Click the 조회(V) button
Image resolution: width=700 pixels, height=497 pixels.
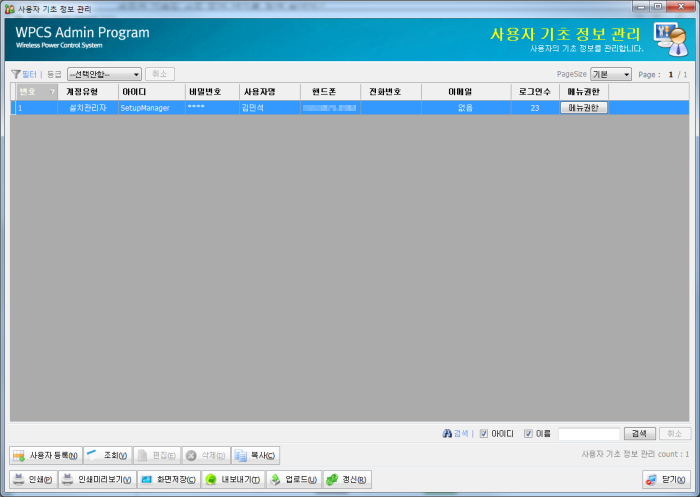click(108, 455)
